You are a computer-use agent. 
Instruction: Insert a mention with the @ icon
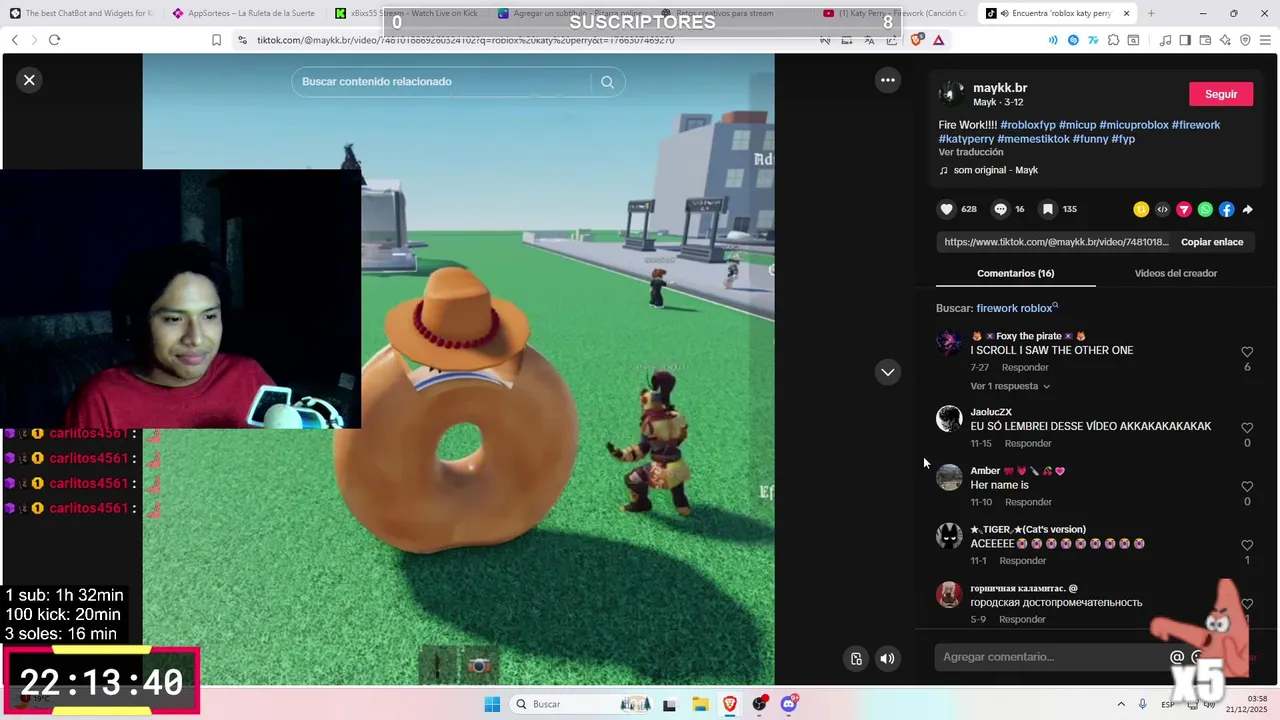1177,657
